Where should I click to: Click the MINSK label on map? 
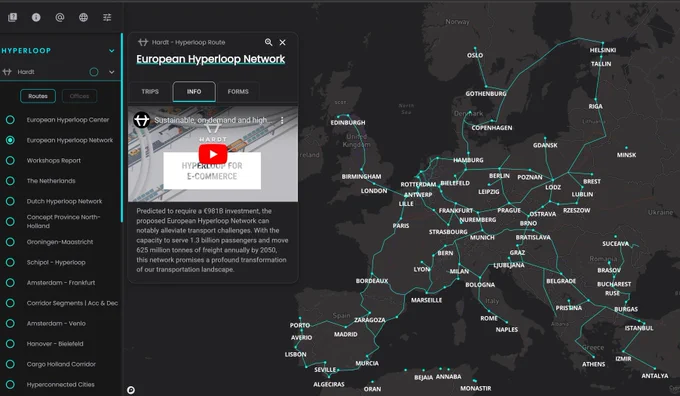626,155
